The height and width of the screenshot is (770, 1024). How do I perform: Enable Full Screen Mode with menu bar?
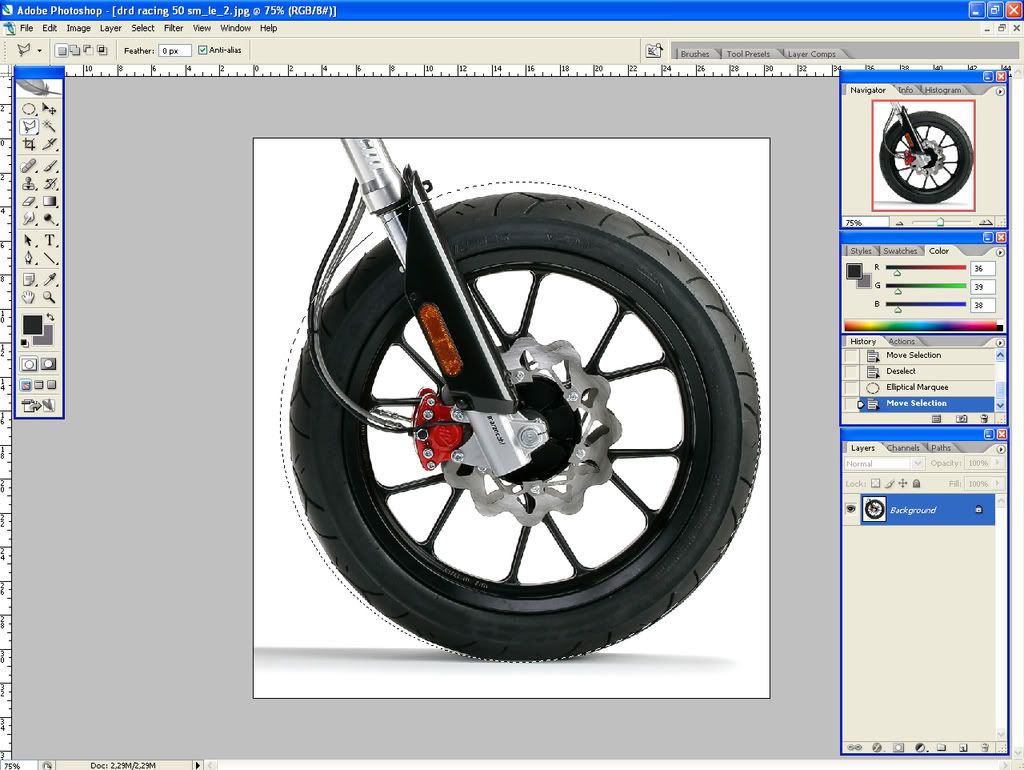[39, 385]
